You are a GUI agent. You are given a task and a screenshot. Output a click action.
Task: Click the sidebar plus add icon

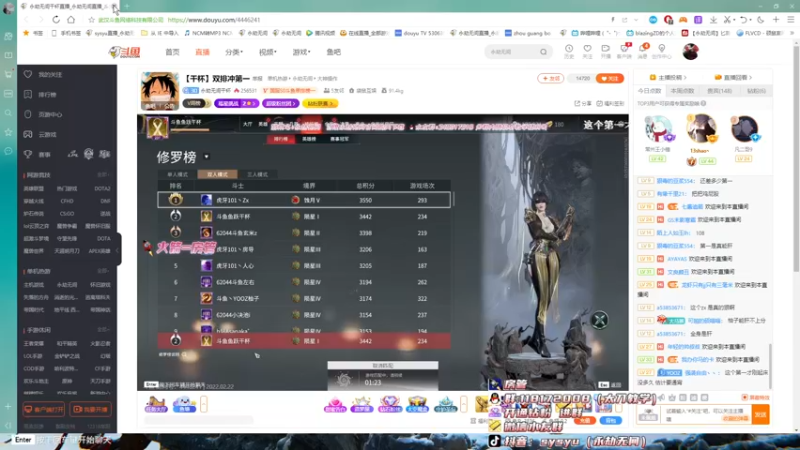pyautogui.click(x=8, y=407)
